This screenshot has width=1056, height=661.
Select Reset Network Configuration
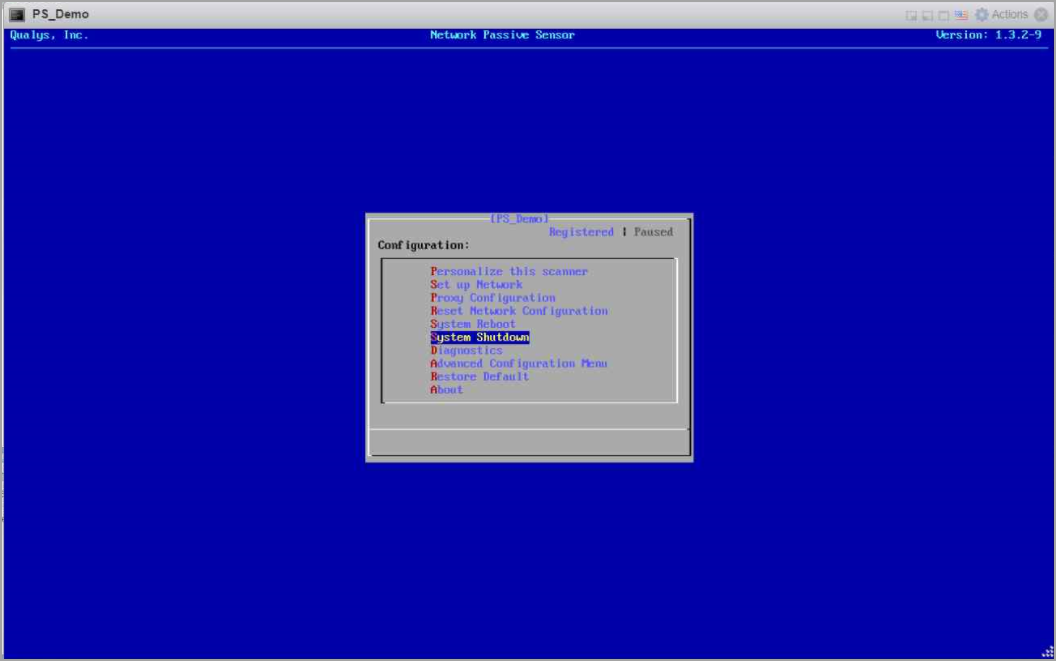pos(517,310)
